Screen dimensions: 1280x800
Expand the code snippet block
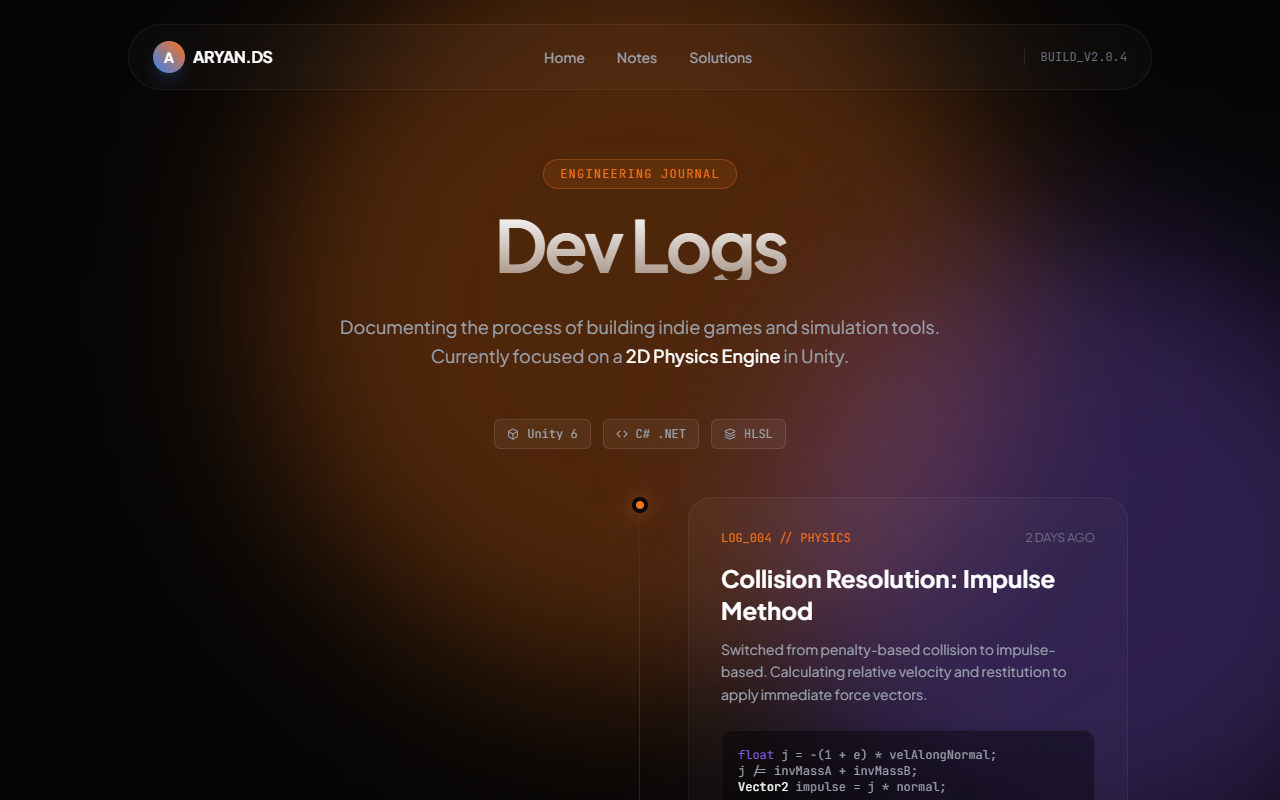point(908,770)
